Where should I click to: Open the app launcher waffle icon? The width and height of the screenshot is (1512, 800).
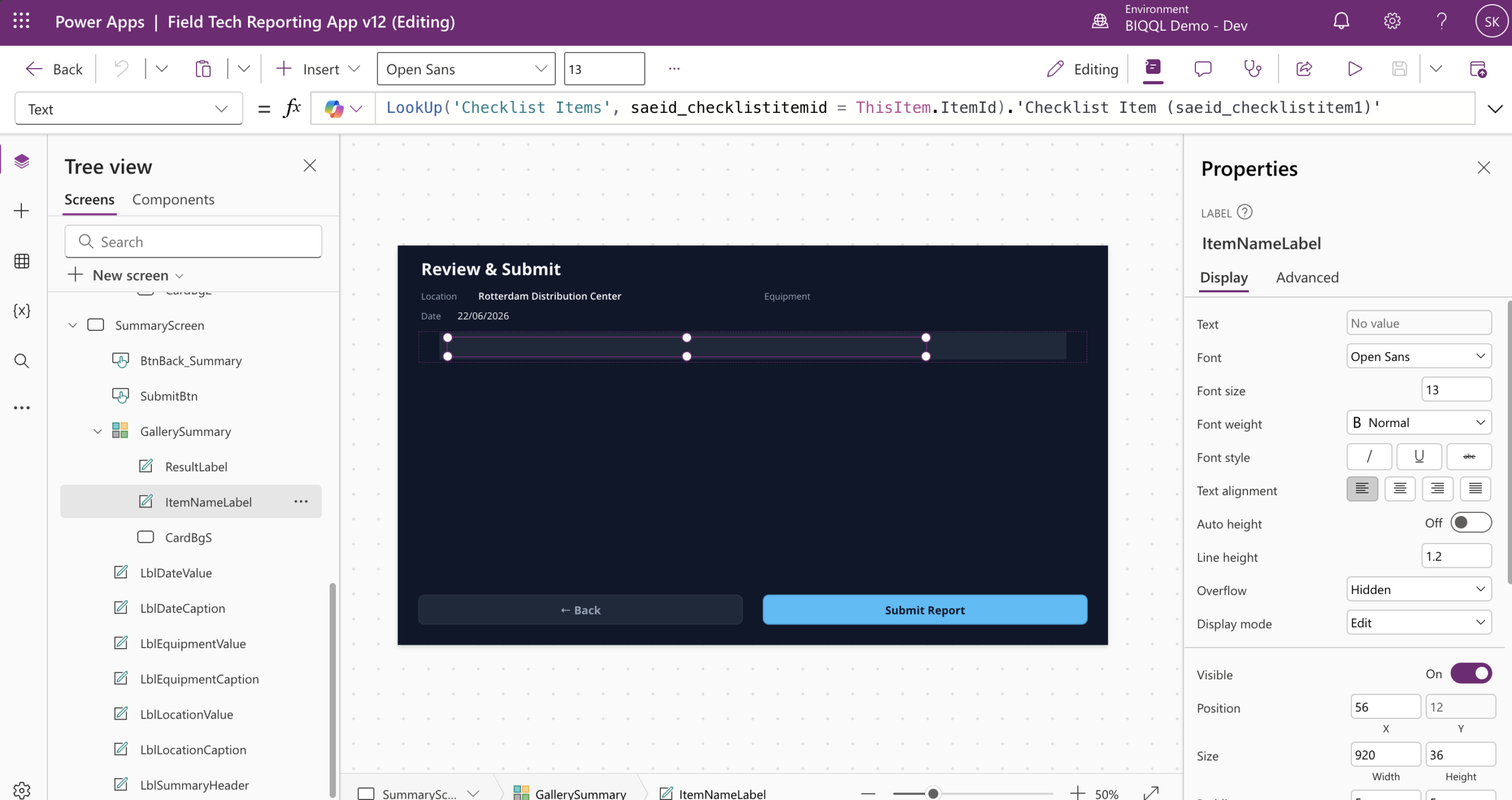click(21, 21)
